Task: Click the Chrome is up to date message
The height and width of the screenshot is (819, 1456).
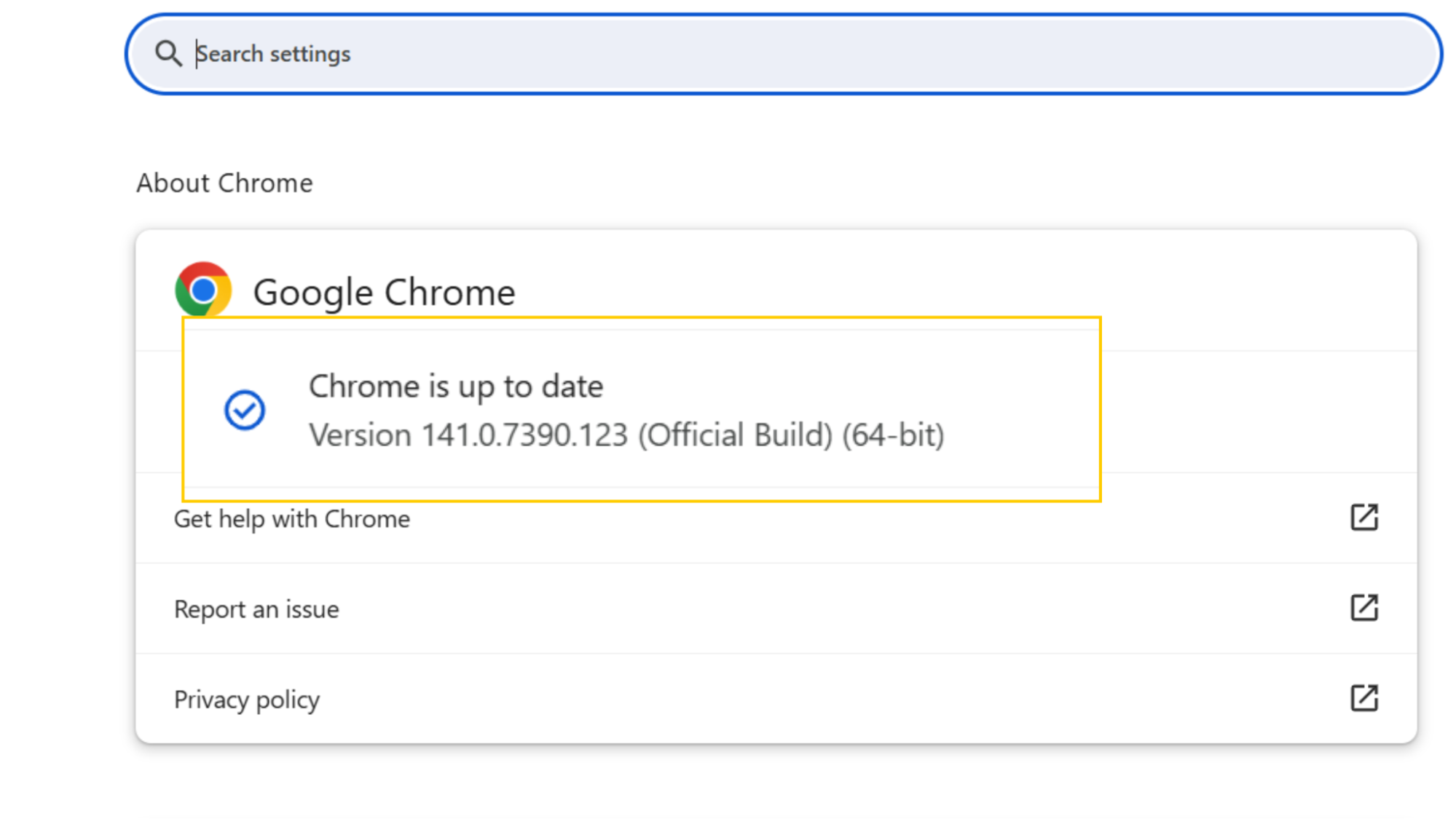Action: coord(456,386)
